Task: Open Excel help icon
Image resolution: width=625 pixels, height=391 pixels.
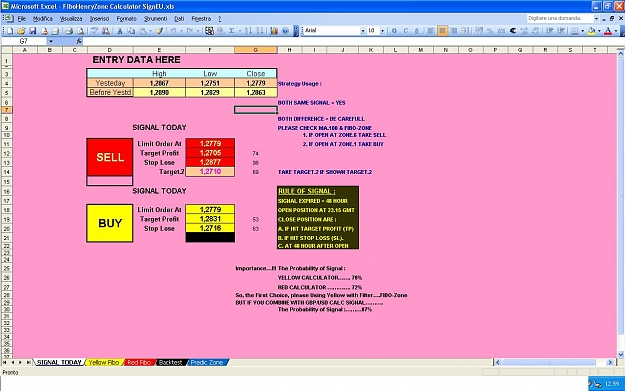Action: [x=285, y=31]
